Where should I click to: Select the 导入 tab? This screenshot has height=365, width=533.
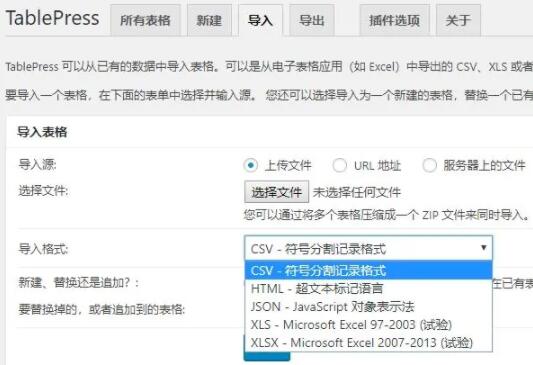(x=260, y=20)
